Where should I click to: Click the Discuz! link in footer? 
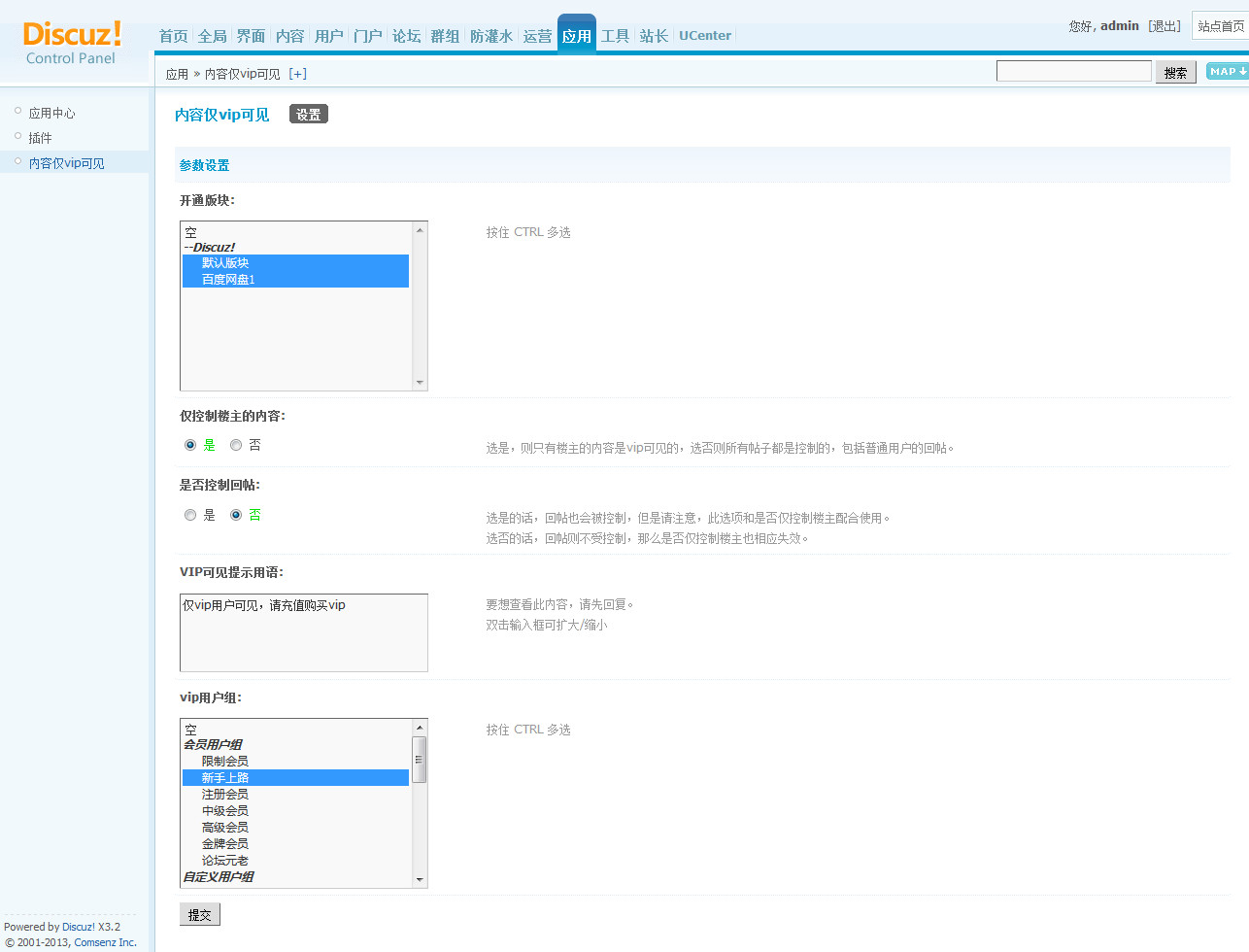tap(79, 927)
